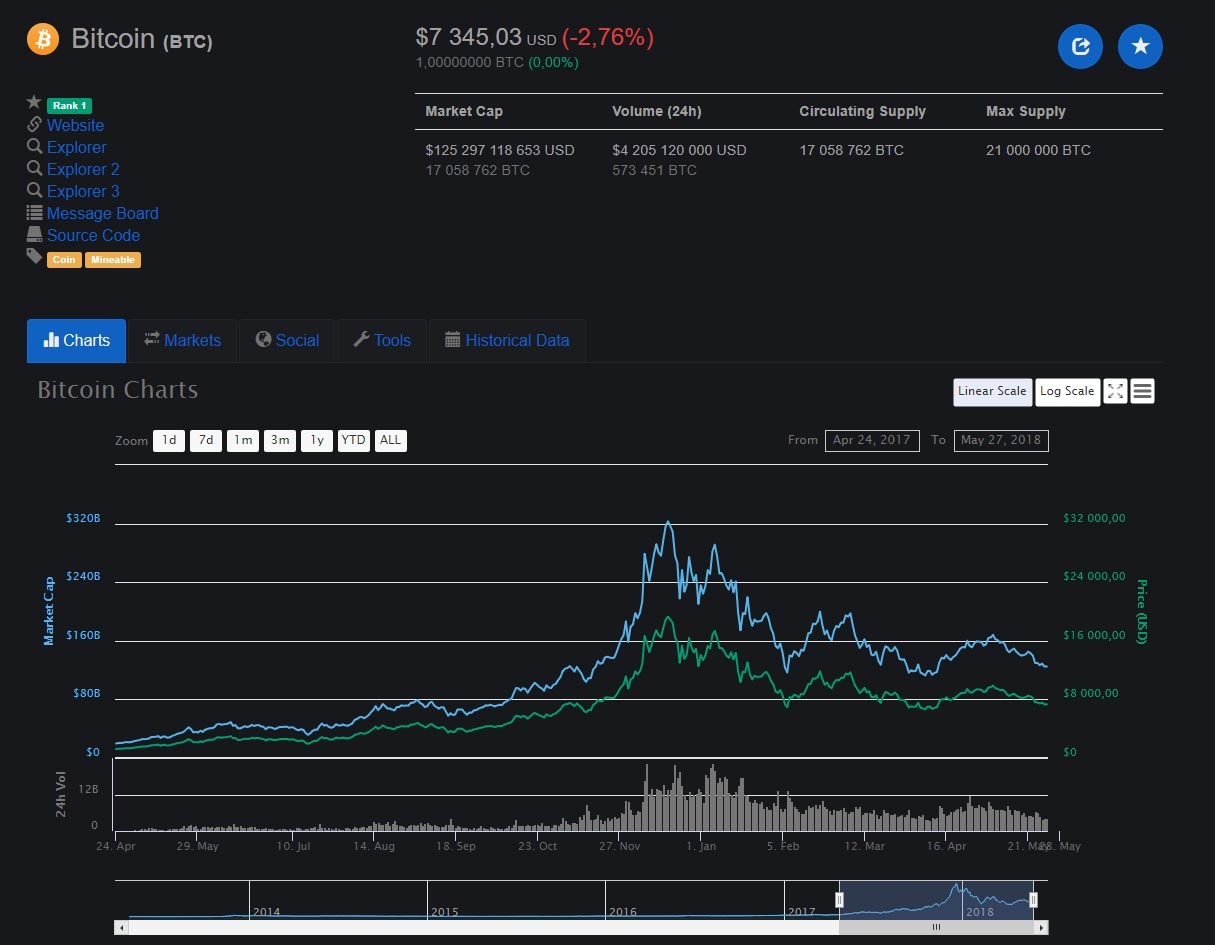This screenshot has height=945, width=1215.
Task: Switch to the Social tab
Action: click(x=287, y=340)
